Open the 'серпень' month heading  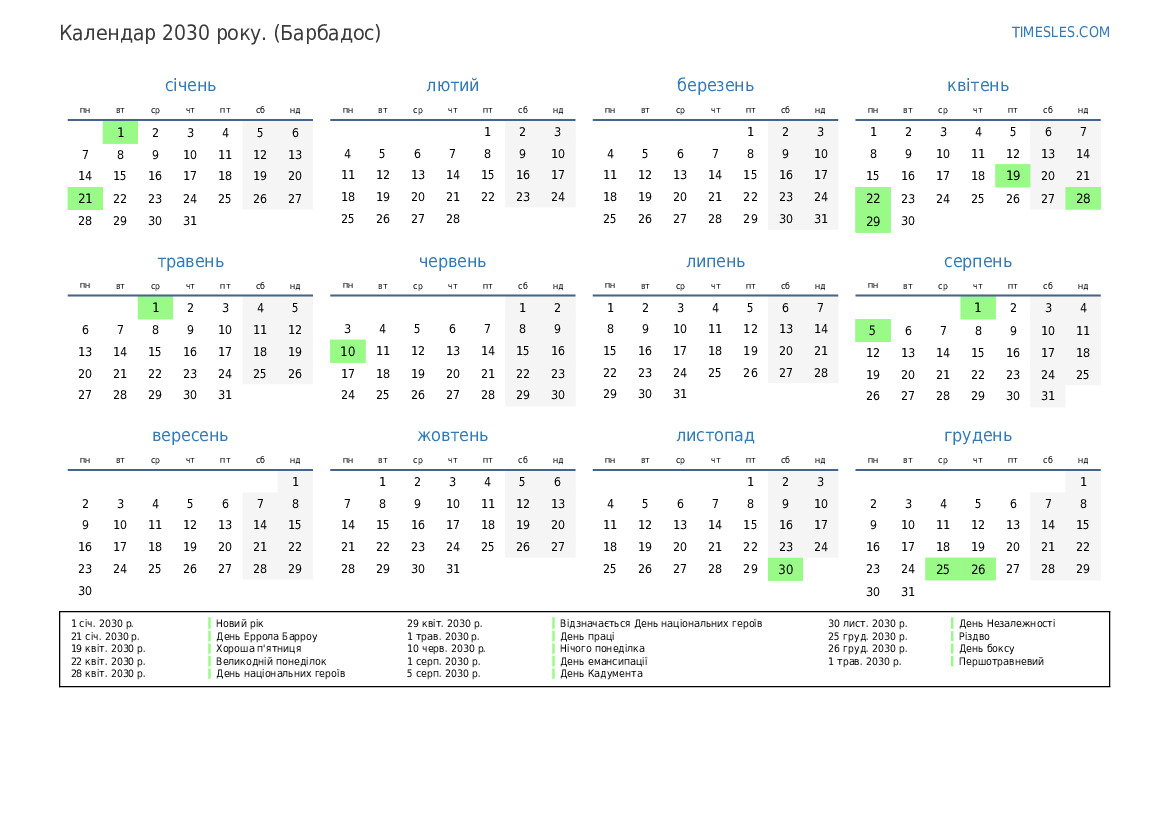pos(978,262)
